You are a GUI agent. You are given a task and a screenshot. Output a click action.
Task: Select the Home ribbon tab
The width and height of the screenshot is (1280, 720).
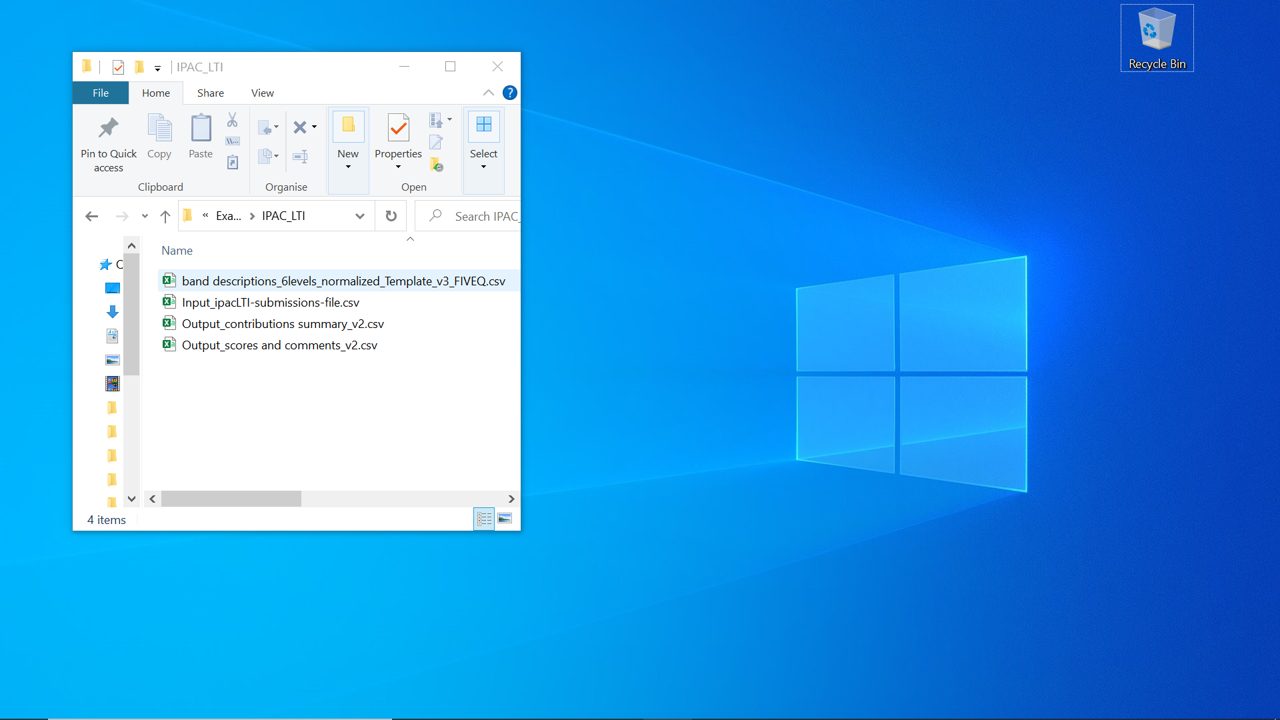point(156,93)
